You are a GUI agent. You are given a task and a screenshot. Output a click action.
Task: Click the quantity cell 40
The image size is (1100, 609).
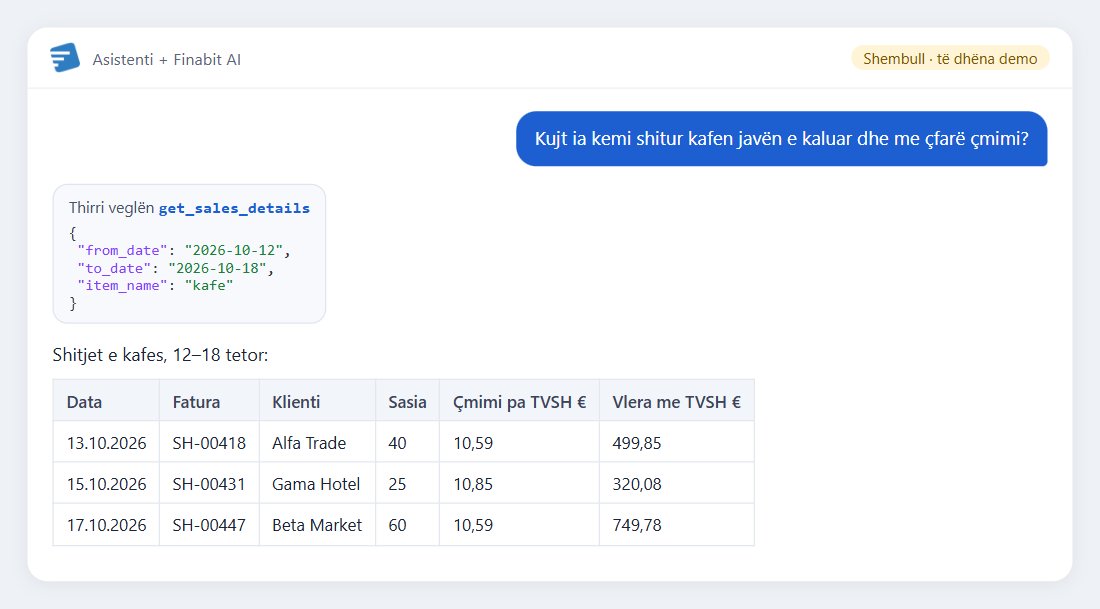tap(408, 443)
